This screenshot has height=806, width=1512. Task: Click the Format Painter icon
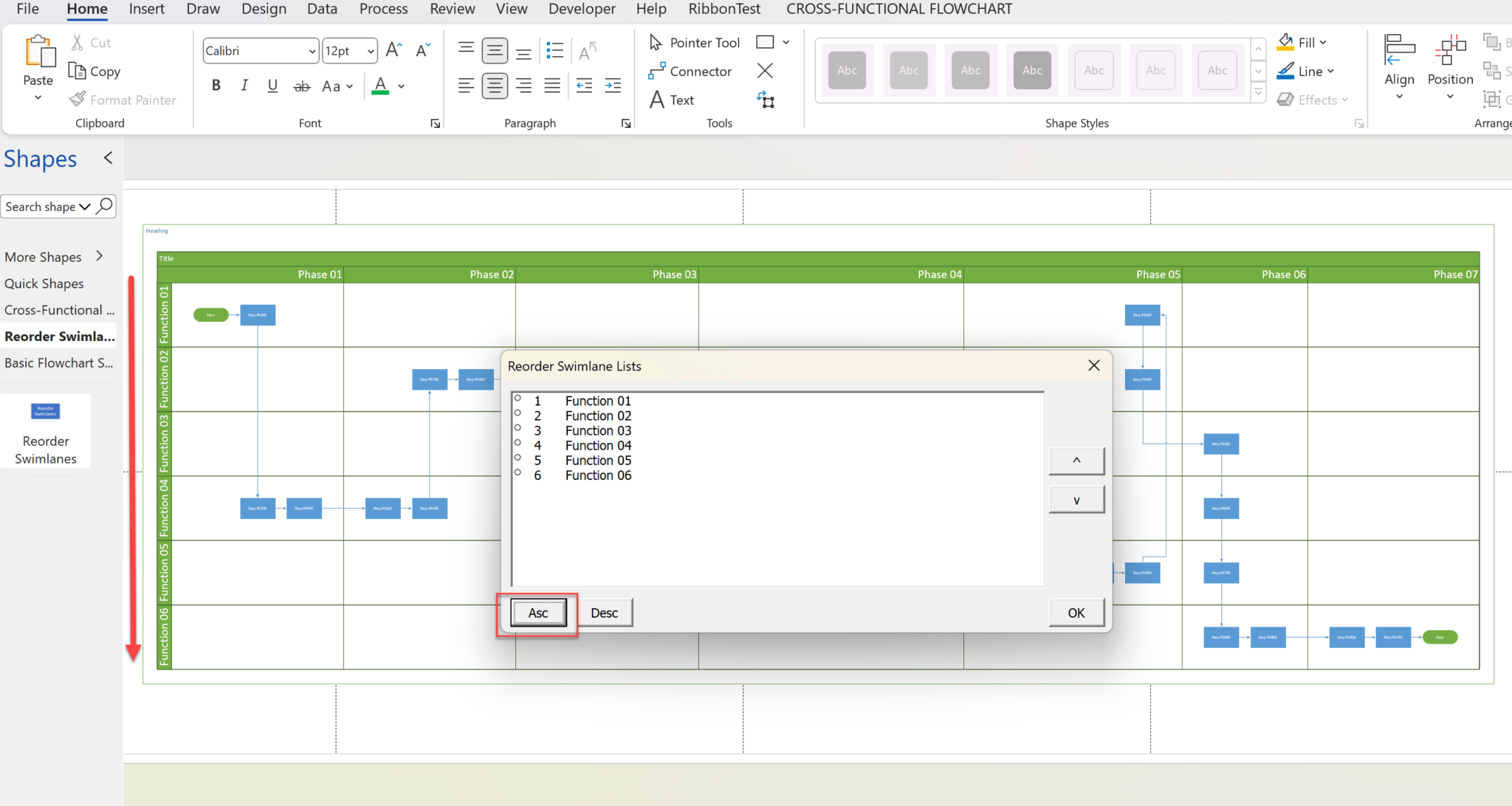pos(77,99)
